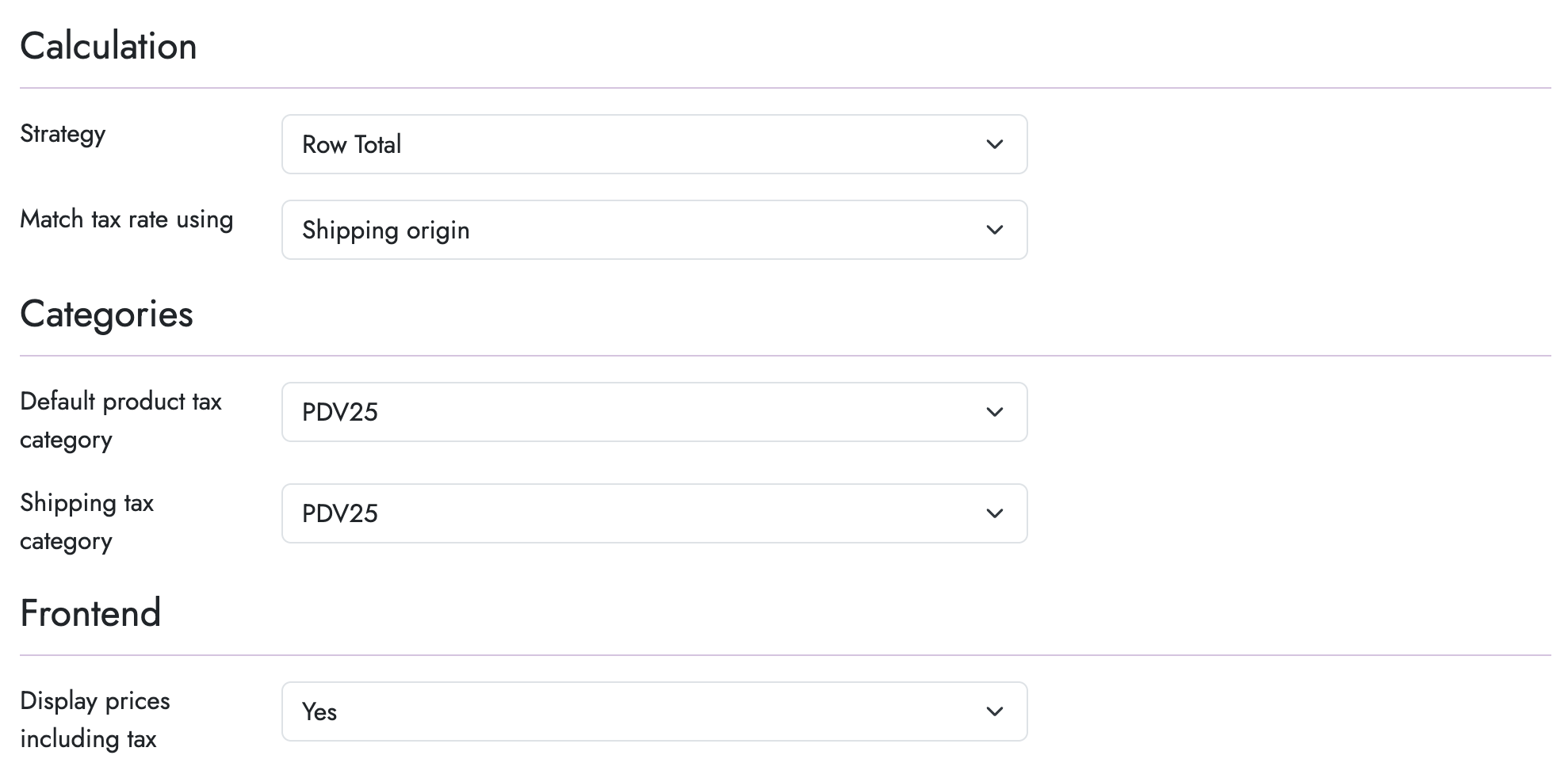Open the "Shipping tax category" dropdown

(654, 513)
